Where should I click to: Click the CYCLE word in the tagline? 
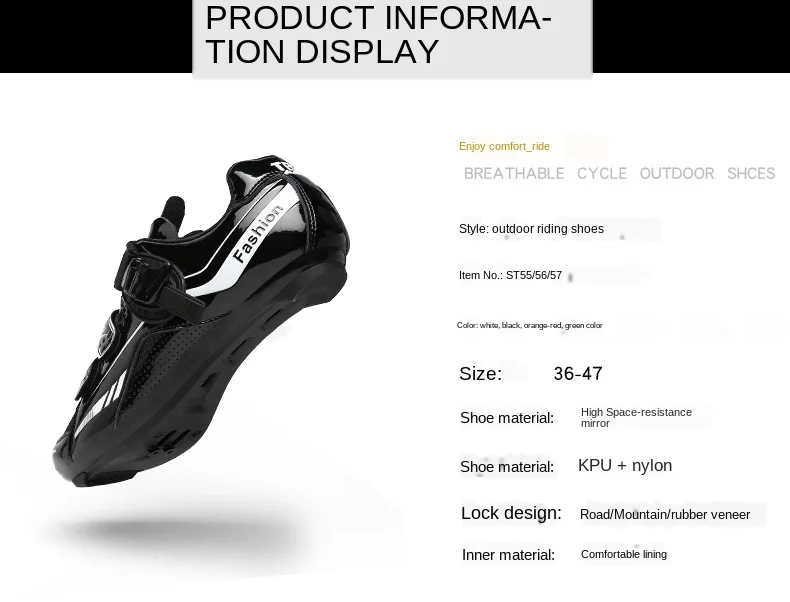(x=602, y=173)
